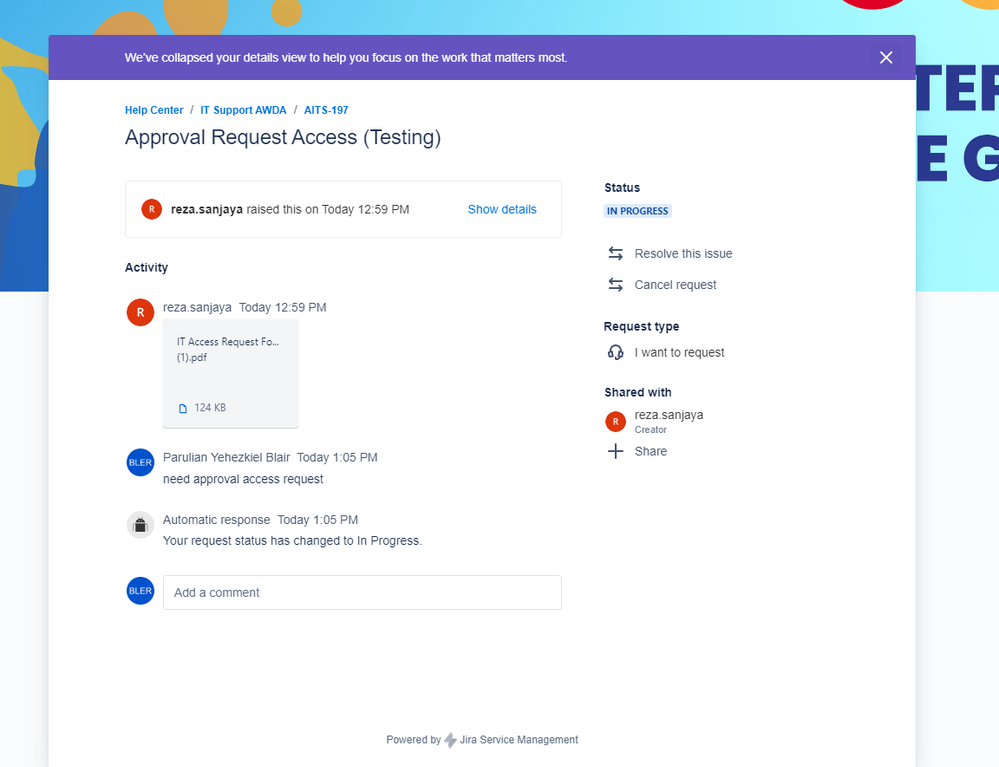Select Cancel request

(675, 285)
